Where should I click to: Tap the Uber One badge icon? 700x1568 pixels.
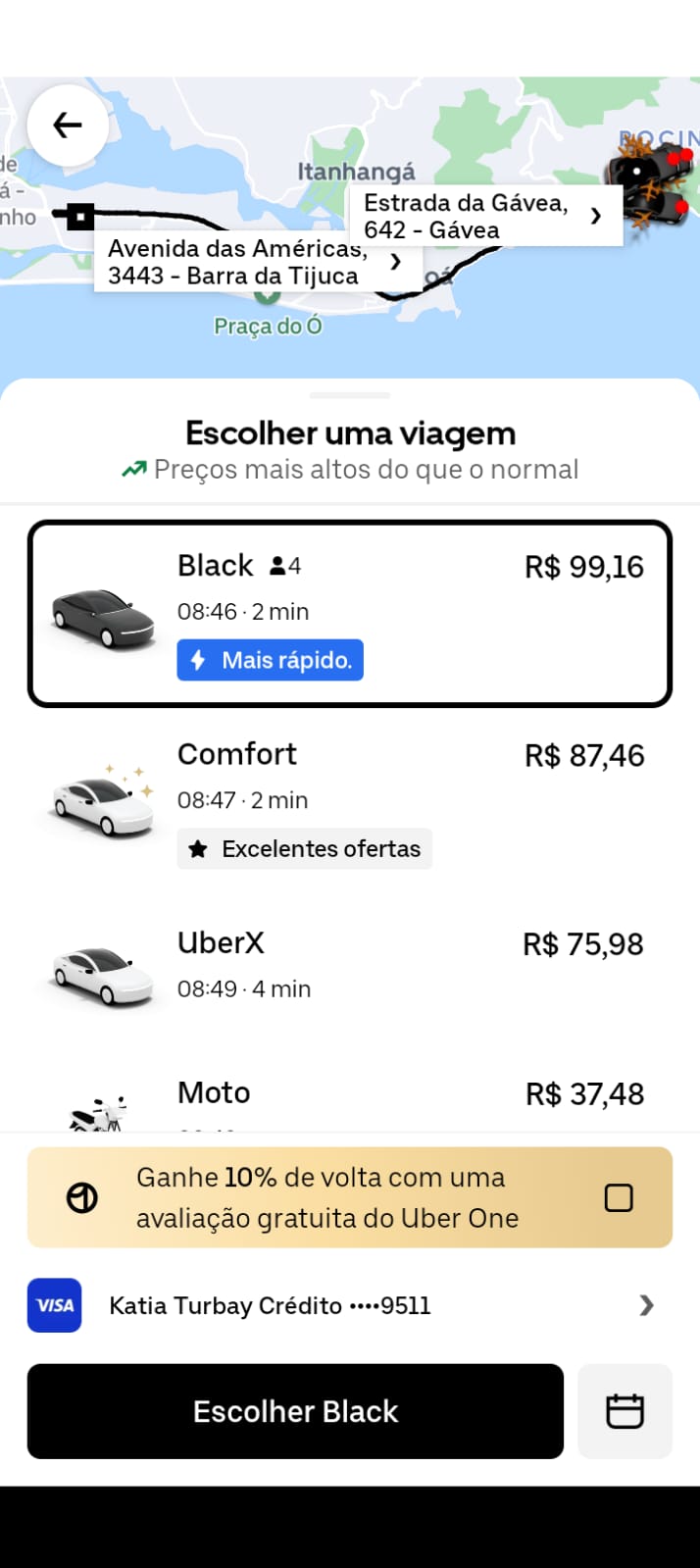pos(82,1197)
